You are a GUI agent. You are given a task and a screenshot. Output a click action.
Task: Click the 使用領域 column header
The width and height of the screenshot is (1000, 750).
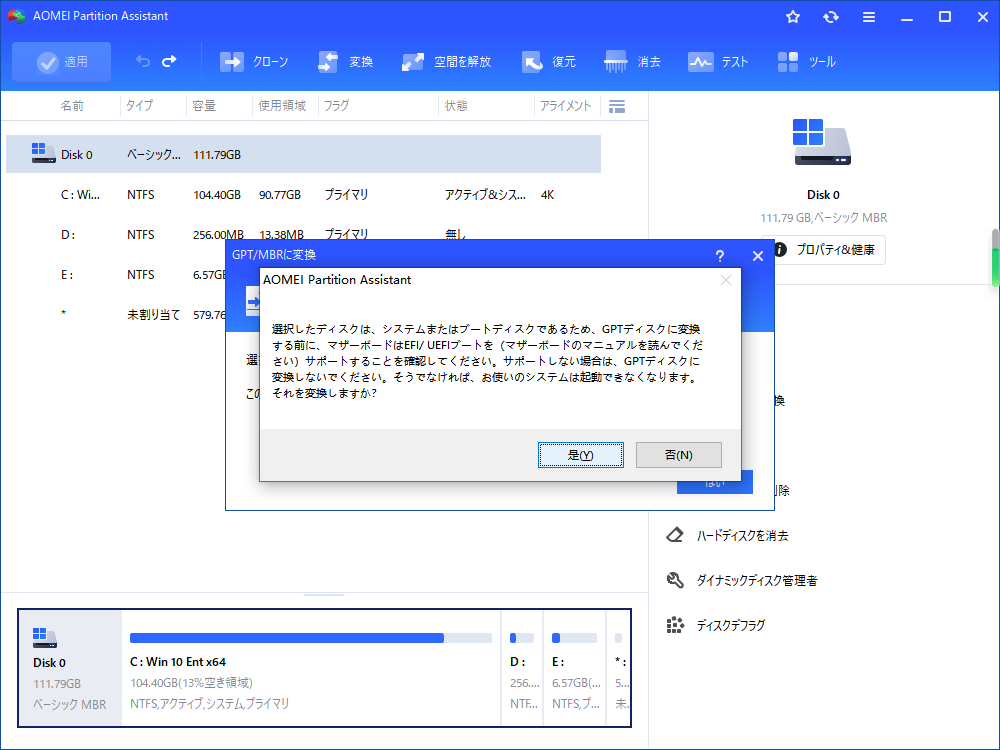[x=282, y=106]
